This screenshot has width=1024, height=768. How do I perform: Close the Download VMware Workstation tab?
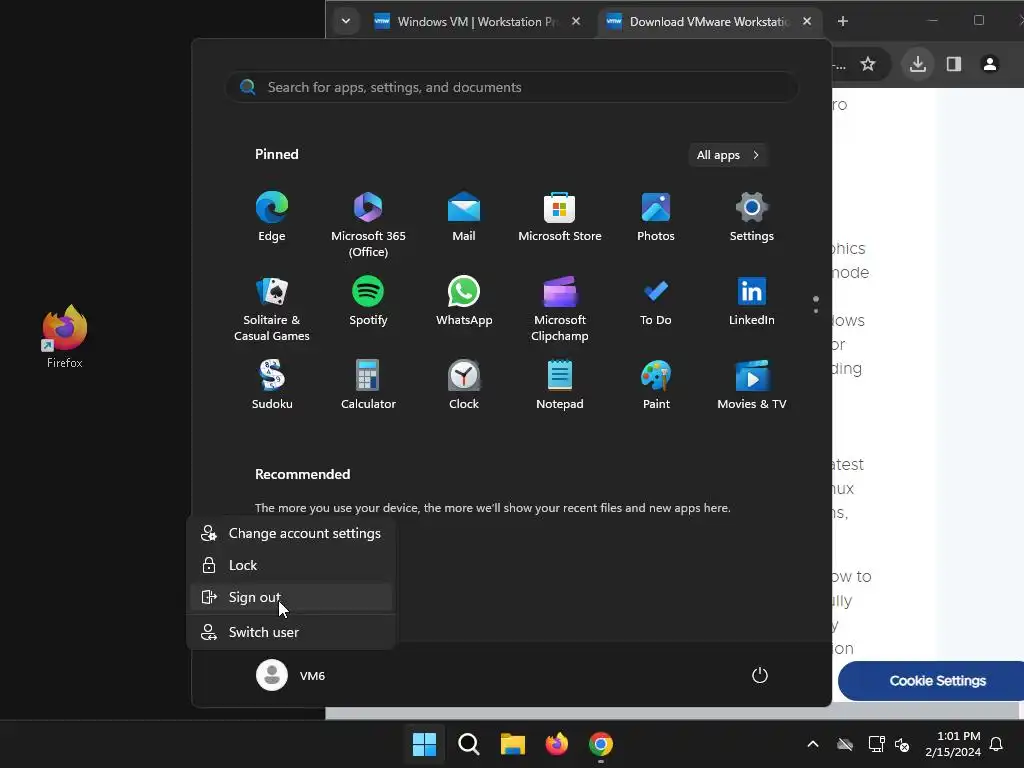[807, 22]
